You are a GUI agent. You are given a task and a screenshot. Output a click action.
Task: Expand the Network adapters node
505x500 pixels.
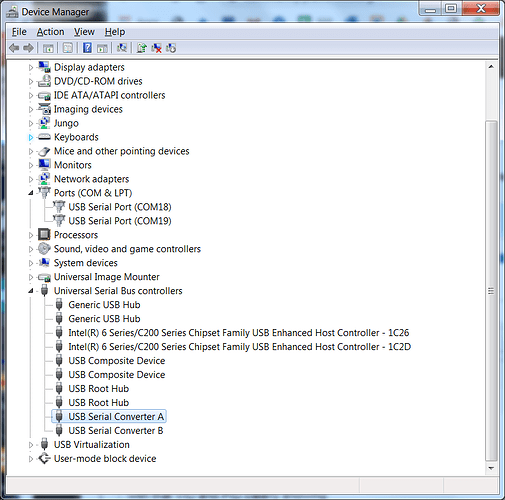point(31,179)
